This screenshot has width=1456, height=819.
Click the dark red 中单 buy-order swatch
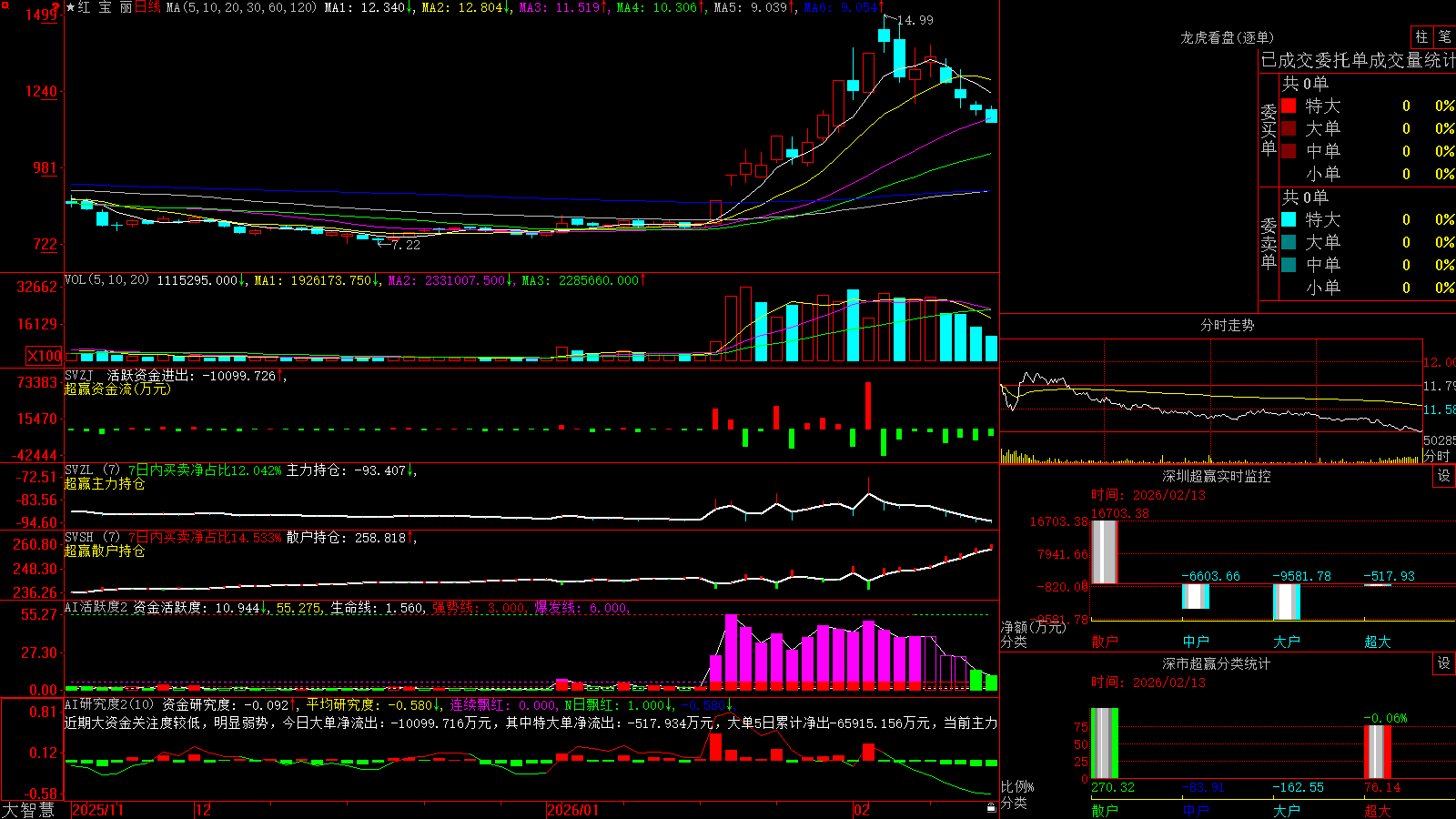1289,151
